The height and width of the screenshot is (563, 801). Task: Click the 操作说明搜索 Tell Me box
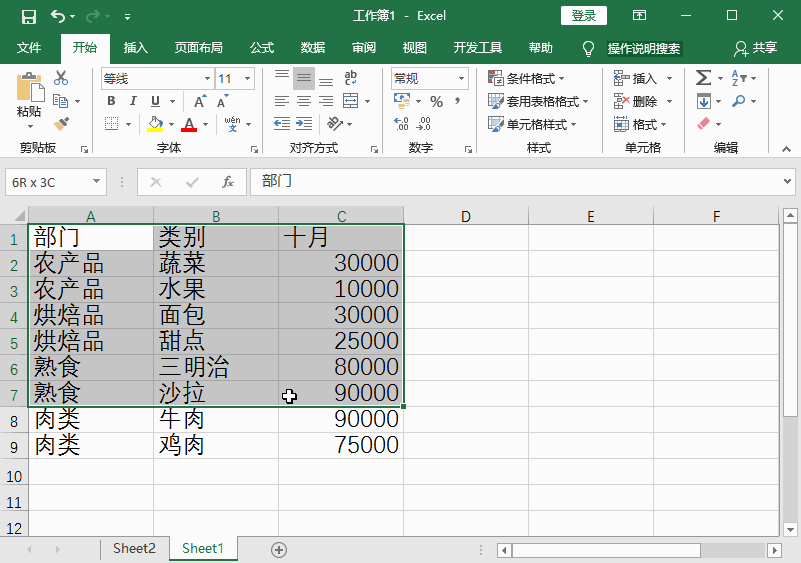point(644,49)
